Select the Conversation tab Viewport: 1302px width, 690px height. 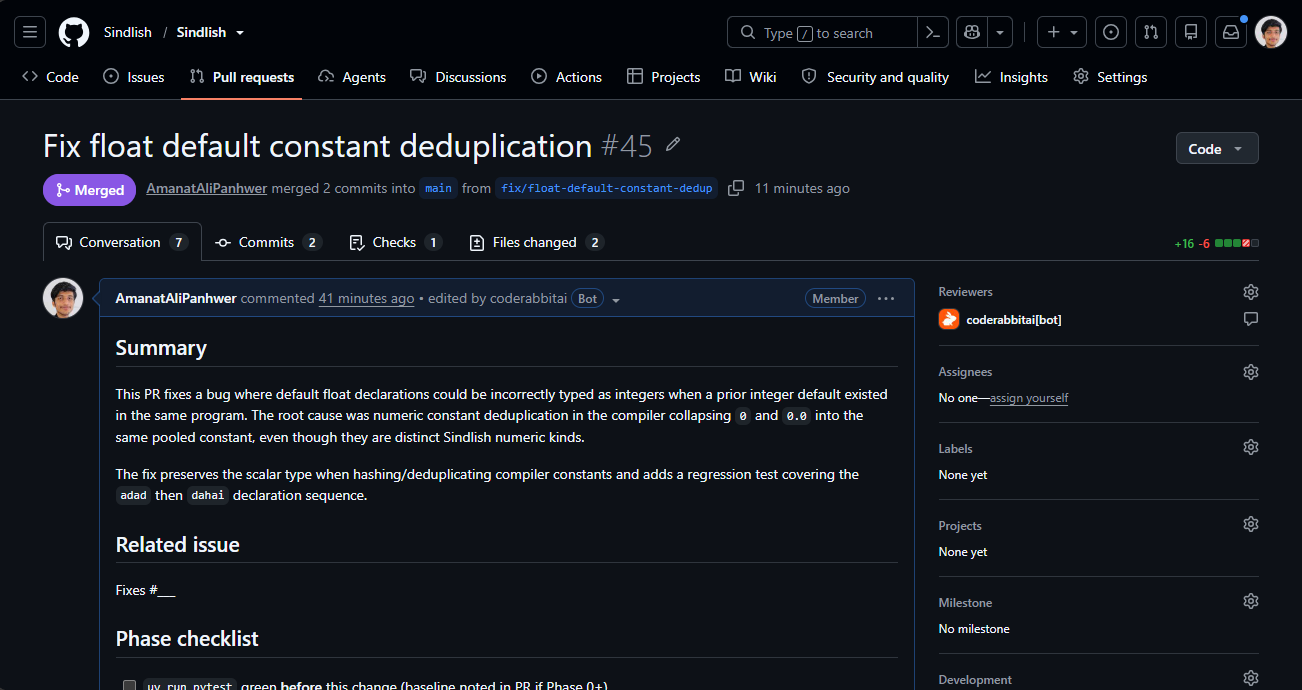[x=122, y=242]
